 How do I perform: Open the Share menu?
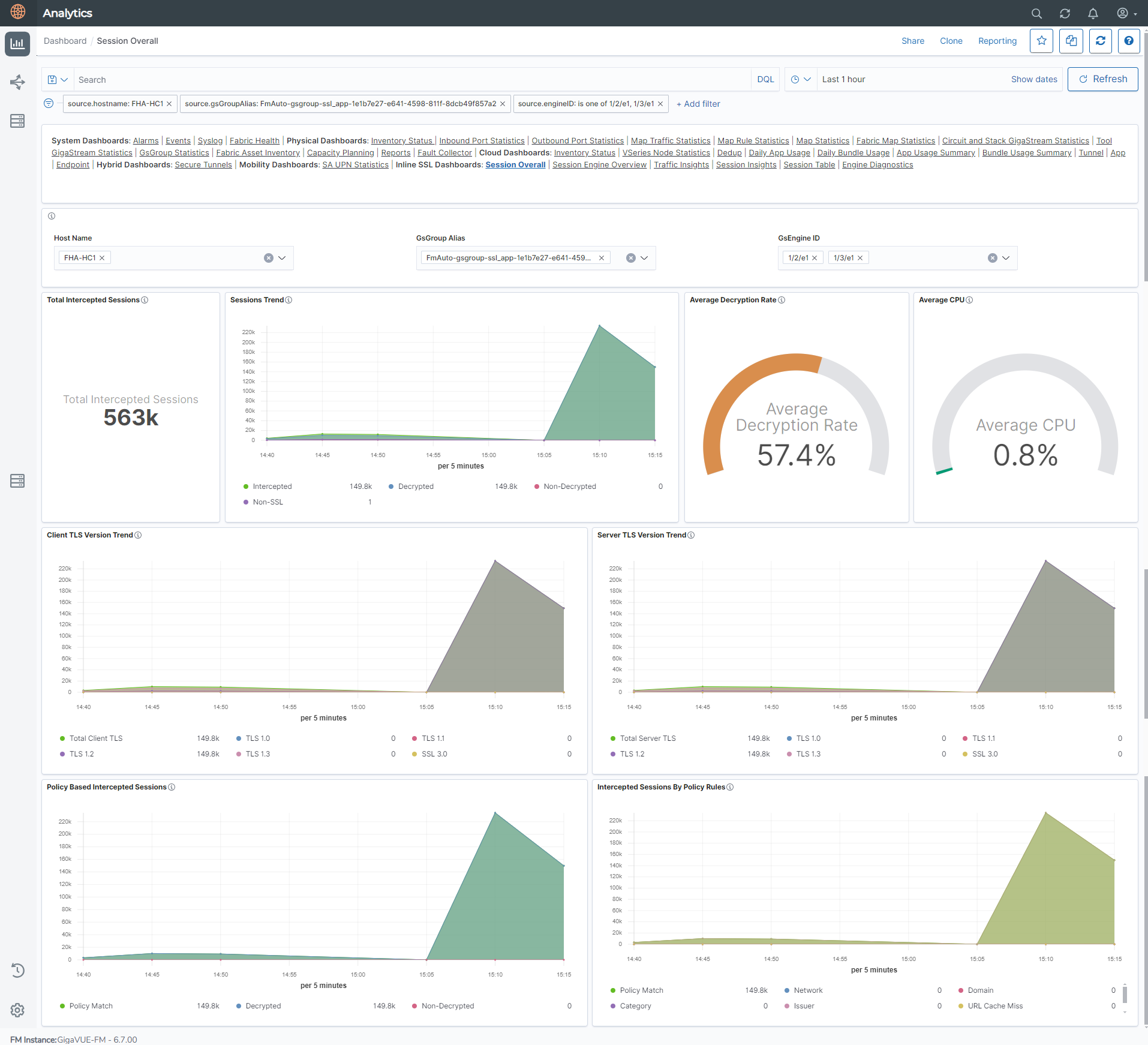pyautogui.click(x=912, y=41)
